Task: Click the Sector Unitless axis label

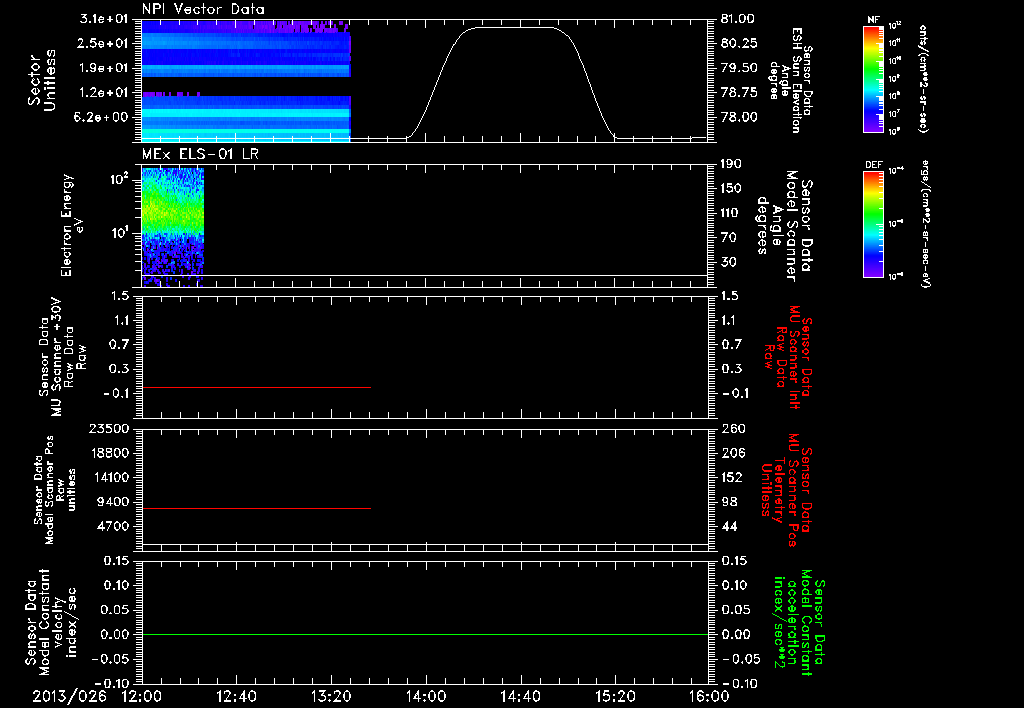Action: point(42,80)
